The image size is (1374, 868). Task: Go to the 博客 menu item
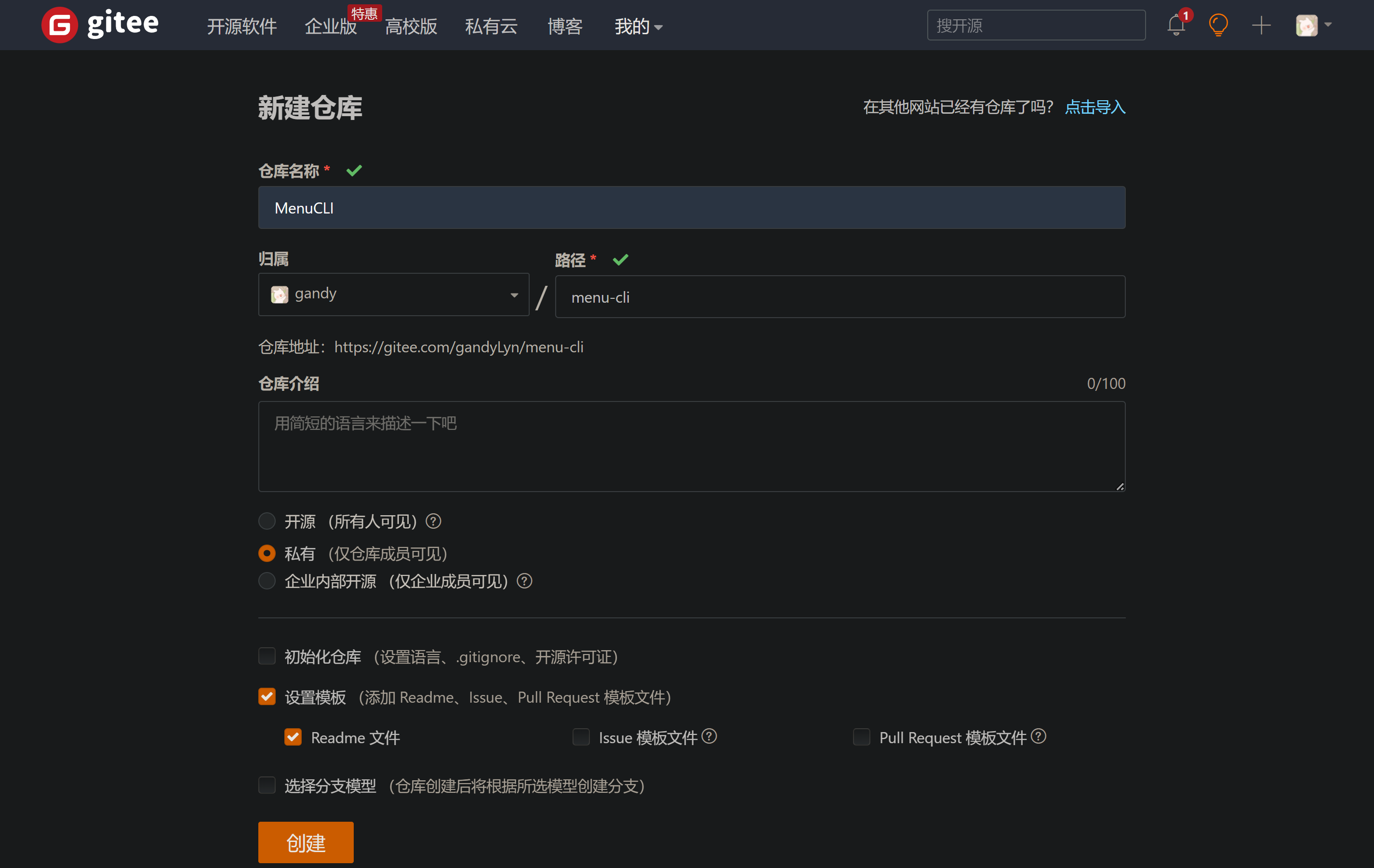564,26
